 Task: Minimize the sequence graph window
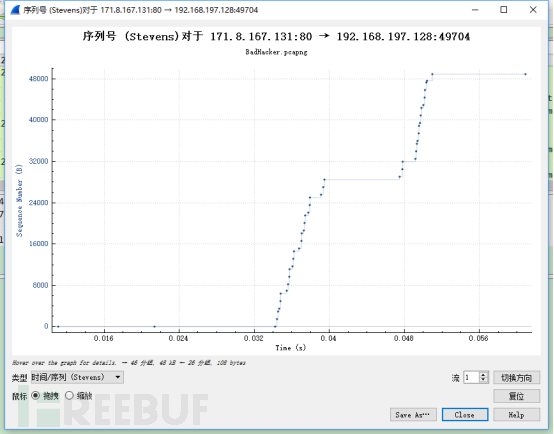click(475, 10)
